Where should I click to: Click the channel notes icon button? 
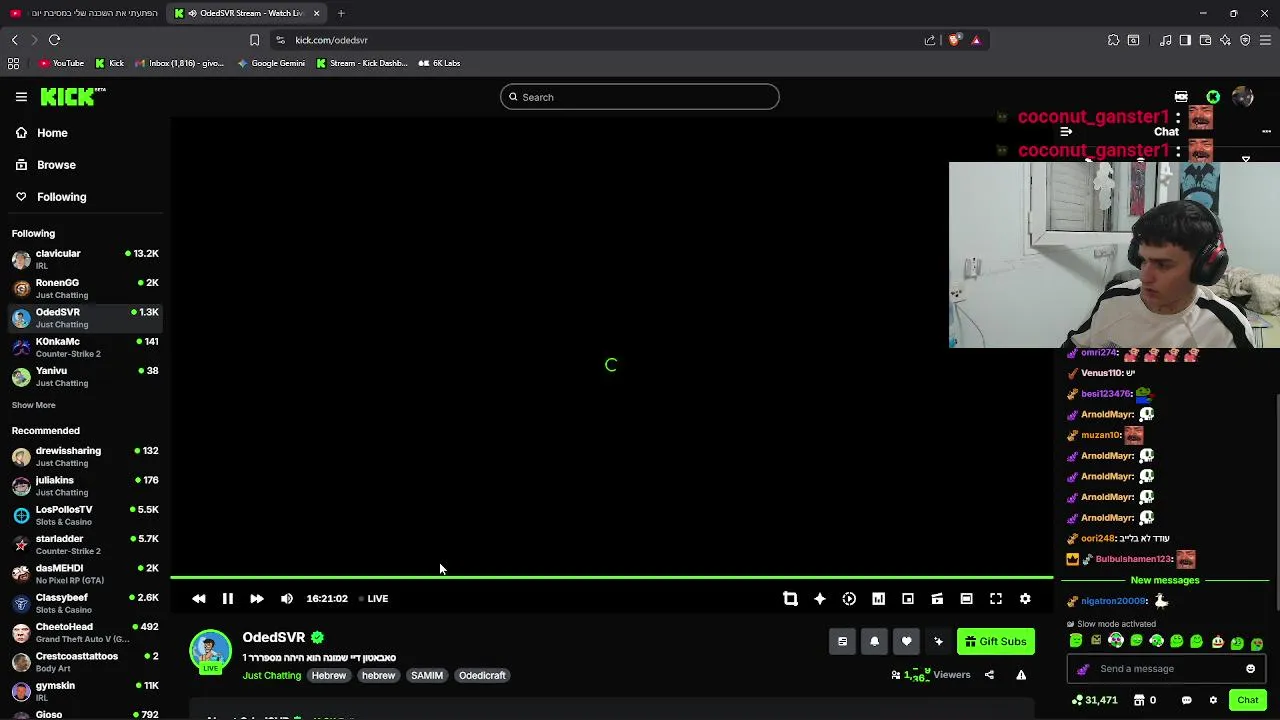click(842, 642)
